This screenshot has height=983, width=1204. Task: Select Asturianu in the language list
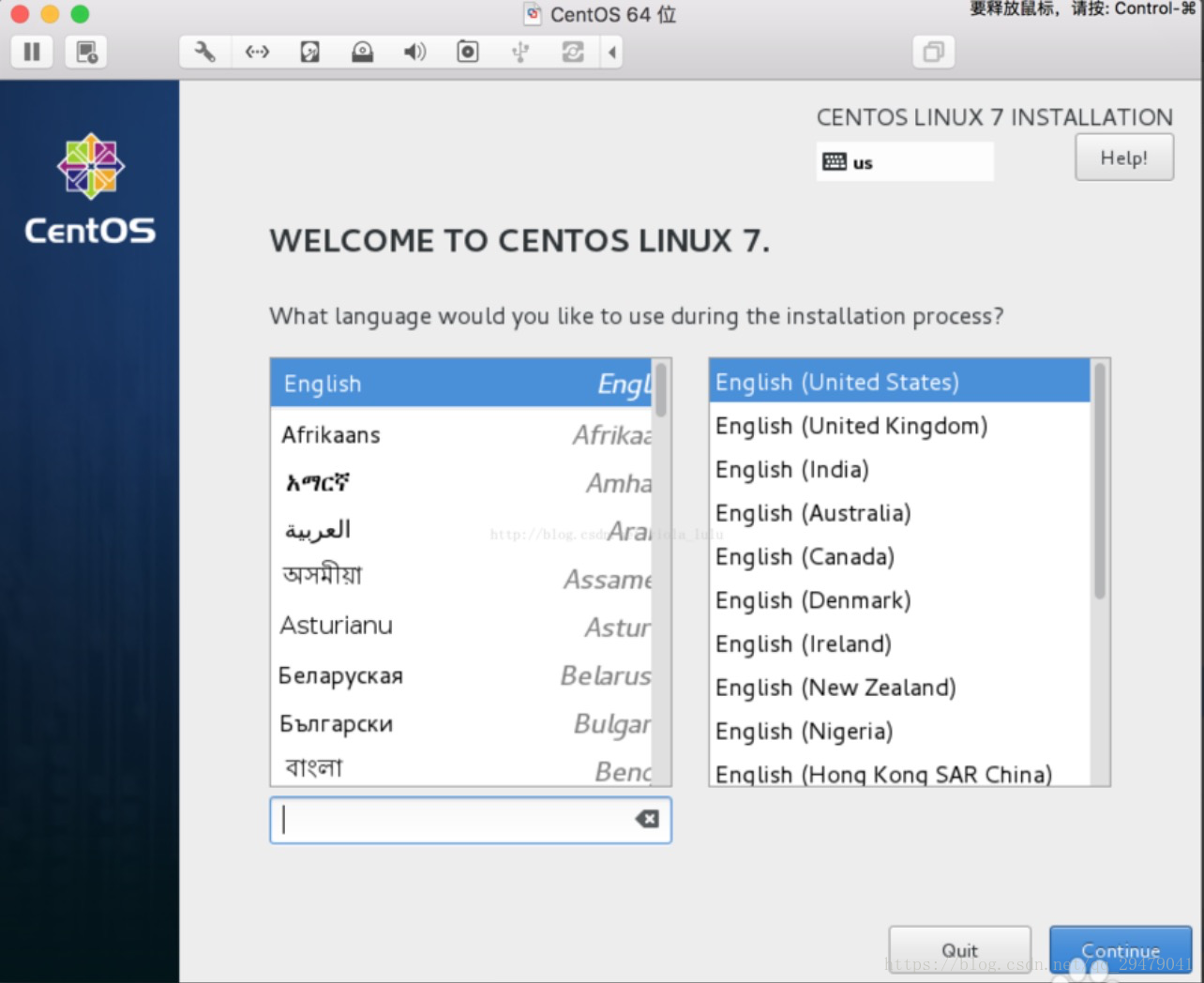(x=461, y=627)
